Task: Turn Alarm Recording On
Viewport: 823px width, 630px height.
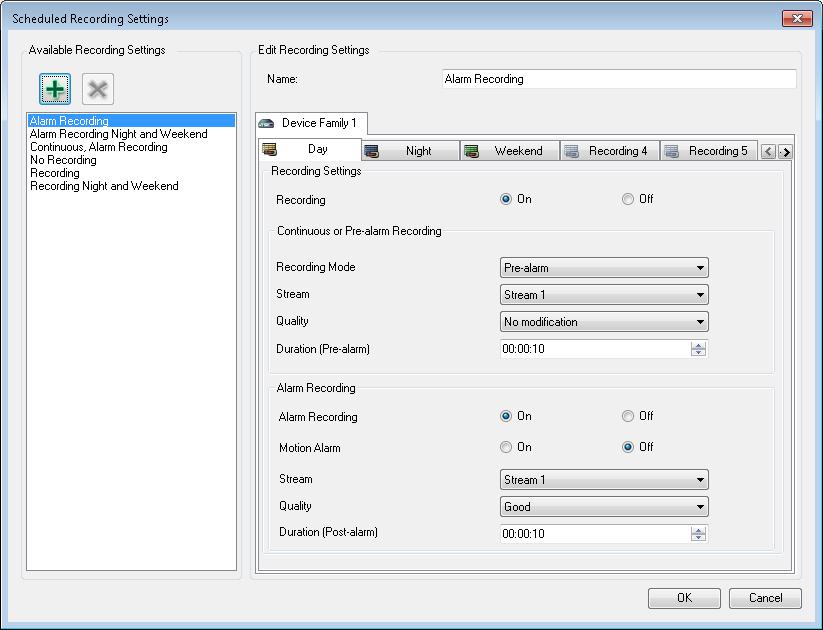Action: click(x=505, y=416)
